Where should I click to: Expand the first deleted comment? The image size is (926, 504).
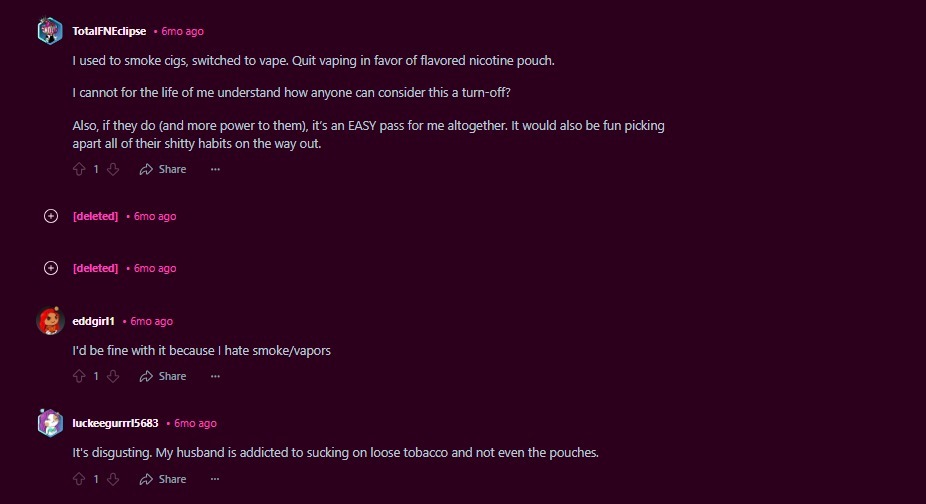[51, 216]
